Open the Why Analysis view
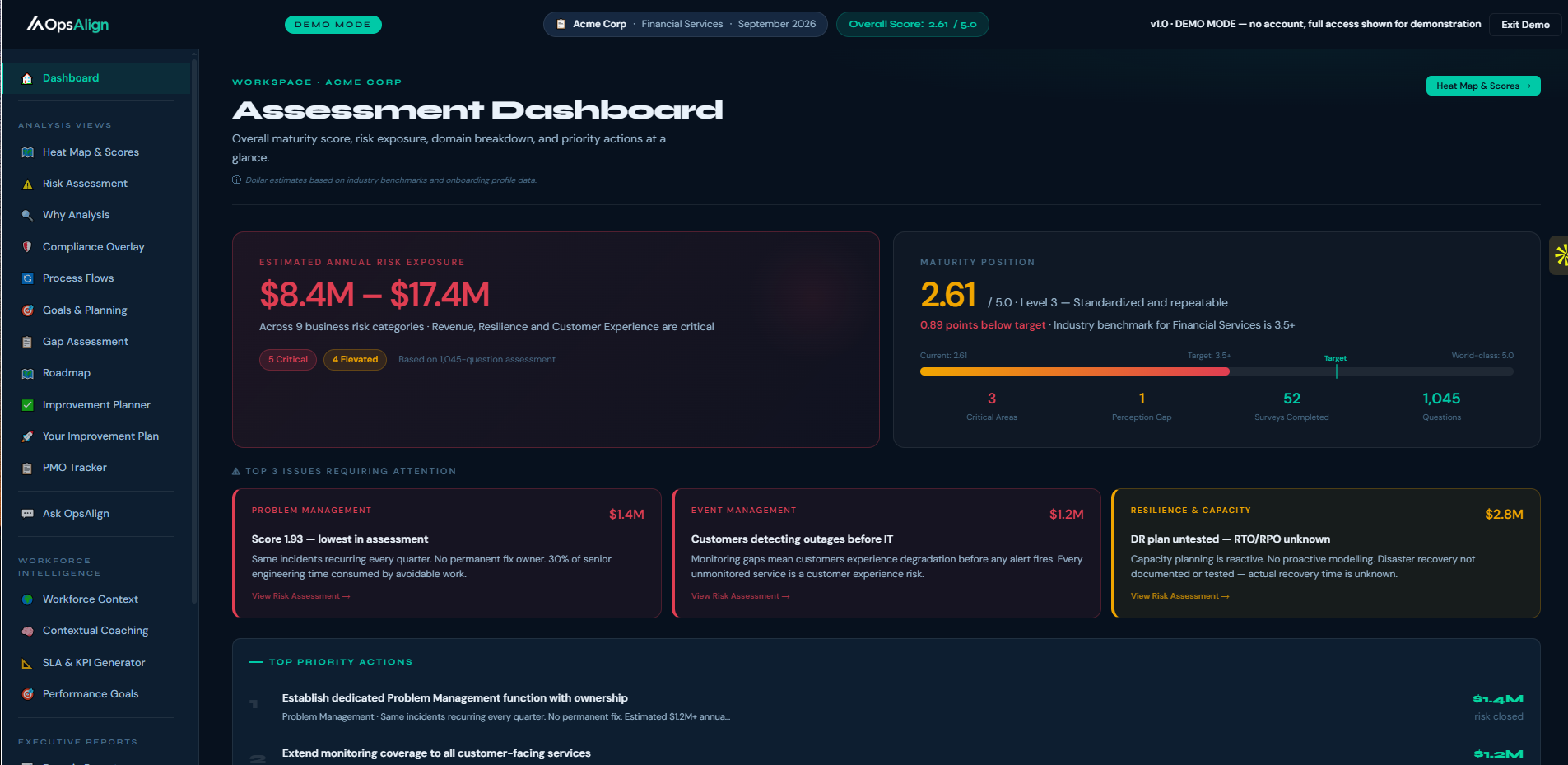This screenshot has width=1568, height=765. 97,215
